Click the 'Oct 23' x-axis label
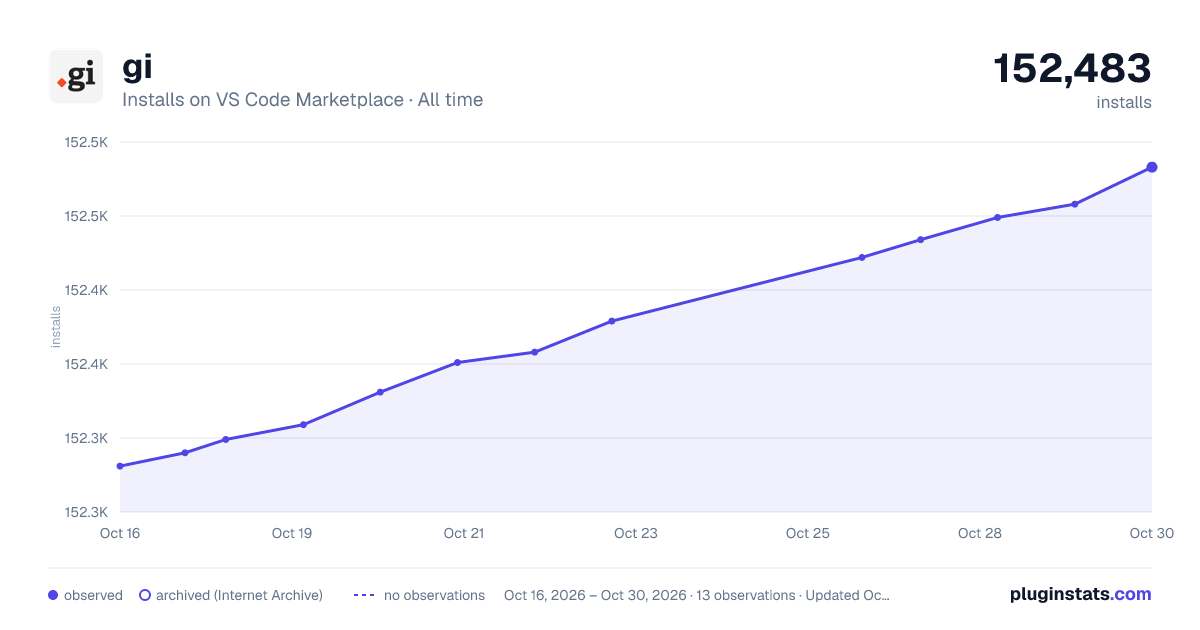Screen dimensions: 1200x630 (x=636, y=533)
